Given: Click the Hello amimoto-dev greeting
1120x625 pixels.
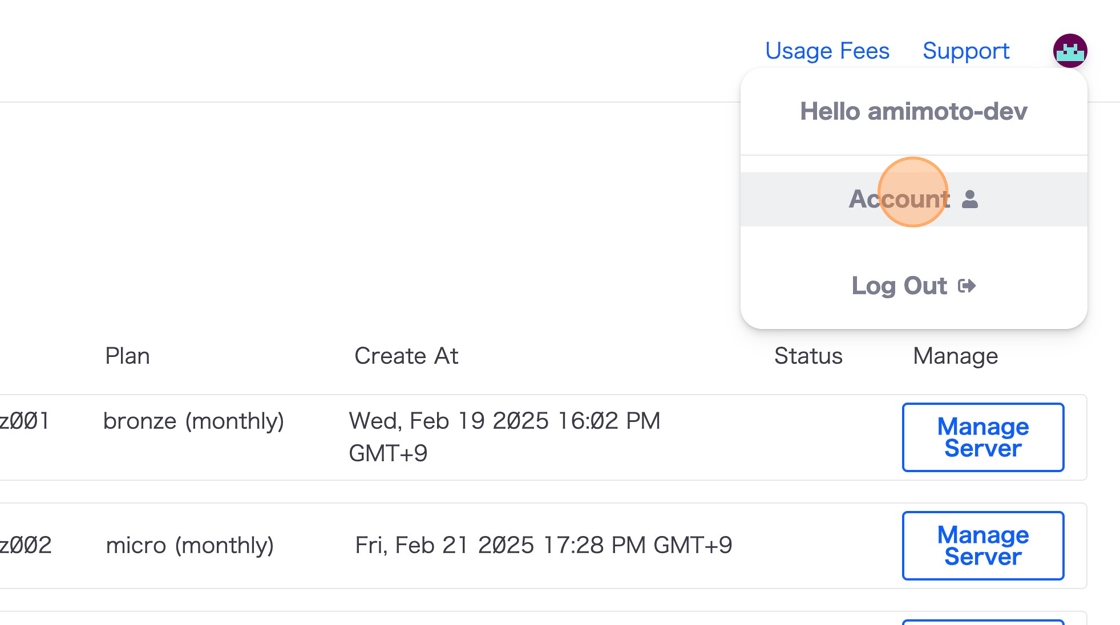Looking at the screenshot, I should pyautogui.click(x=913, y=111).
